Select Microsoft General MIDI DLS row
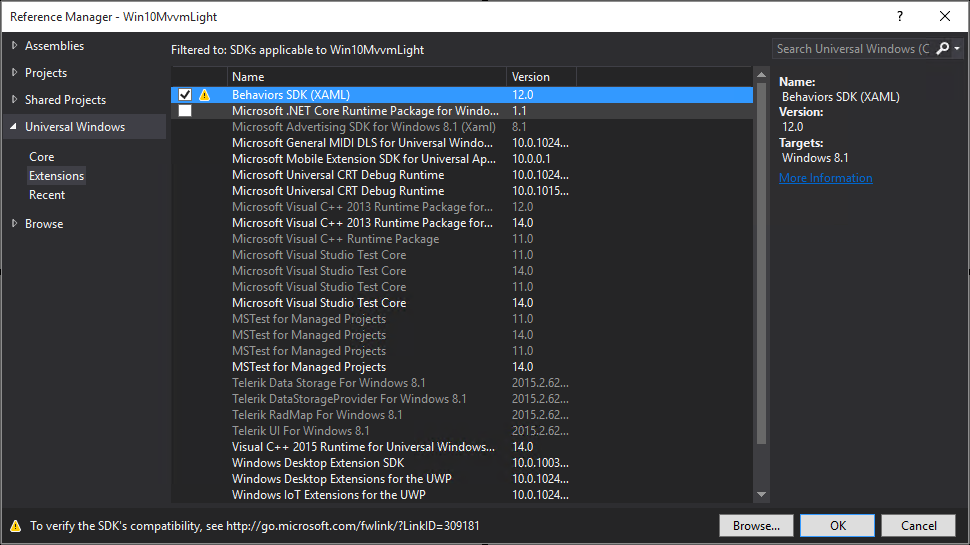This screenshot has height=545, width=970. [462, 143]
